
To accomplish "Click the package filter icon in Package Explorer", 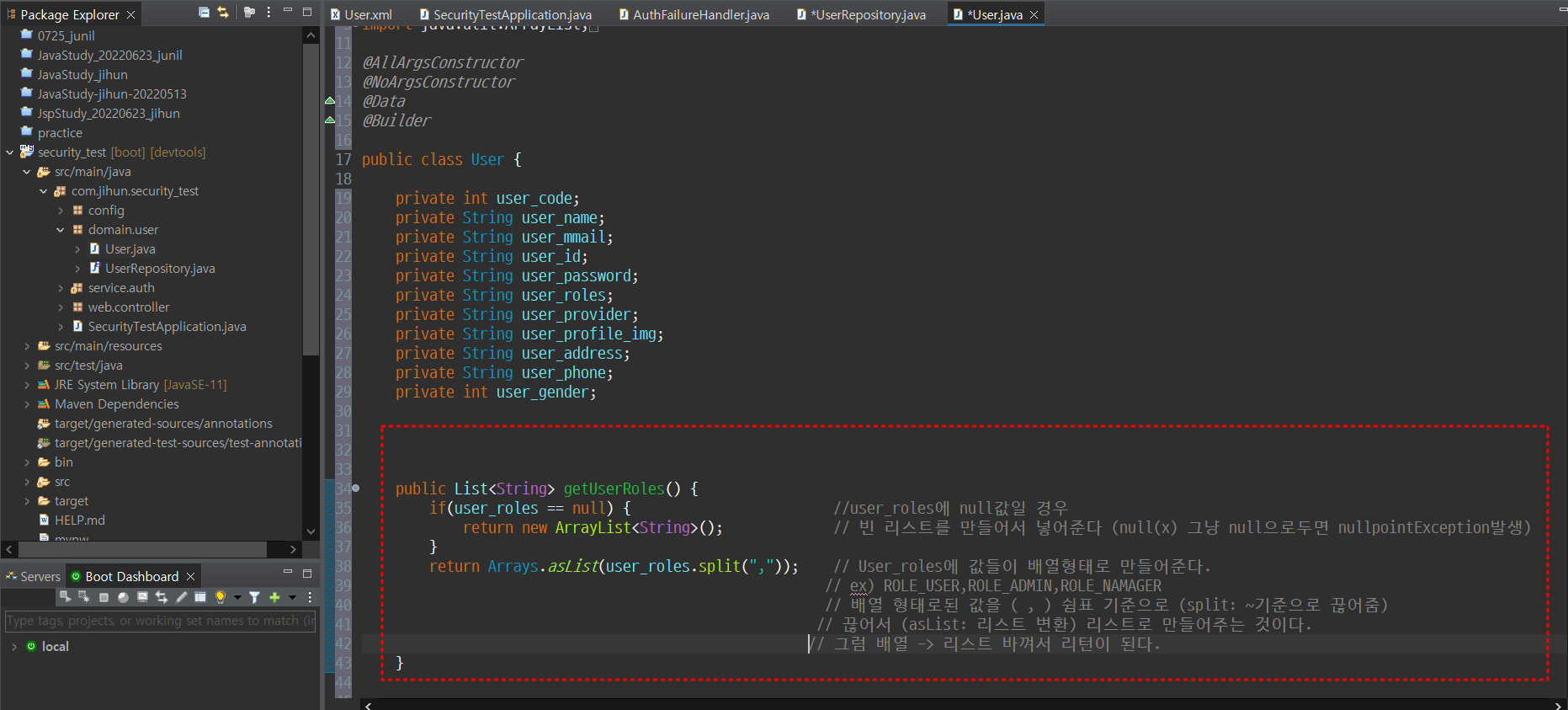I will click(x=249, y=12).
